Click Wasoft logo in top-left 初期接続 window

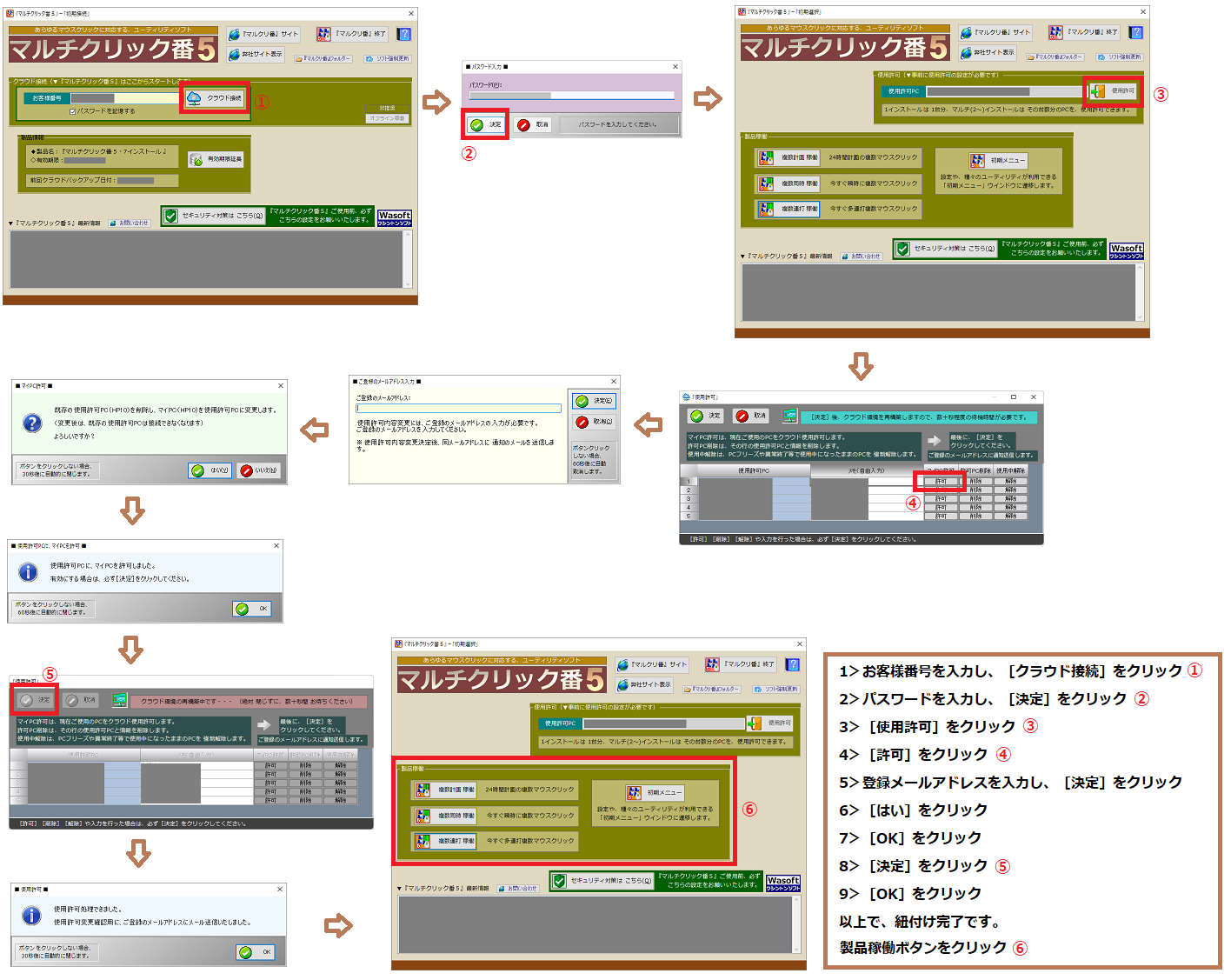[x=395, y=217]
